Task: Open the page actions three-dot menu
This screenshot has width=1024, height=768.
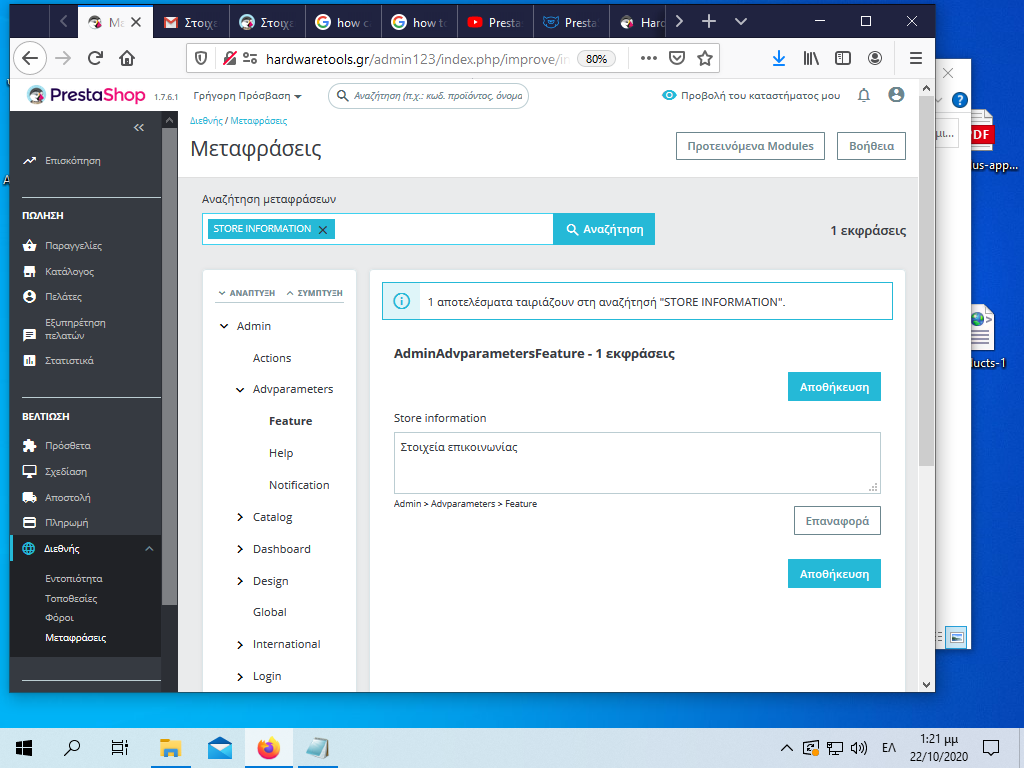Action: click(648, 59)
